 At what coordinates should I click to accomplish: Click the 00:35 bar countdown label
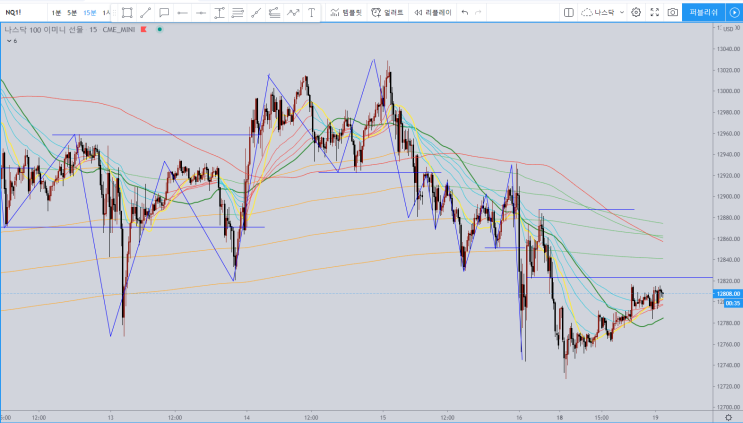pyautogui.click(x=733, y=303)
